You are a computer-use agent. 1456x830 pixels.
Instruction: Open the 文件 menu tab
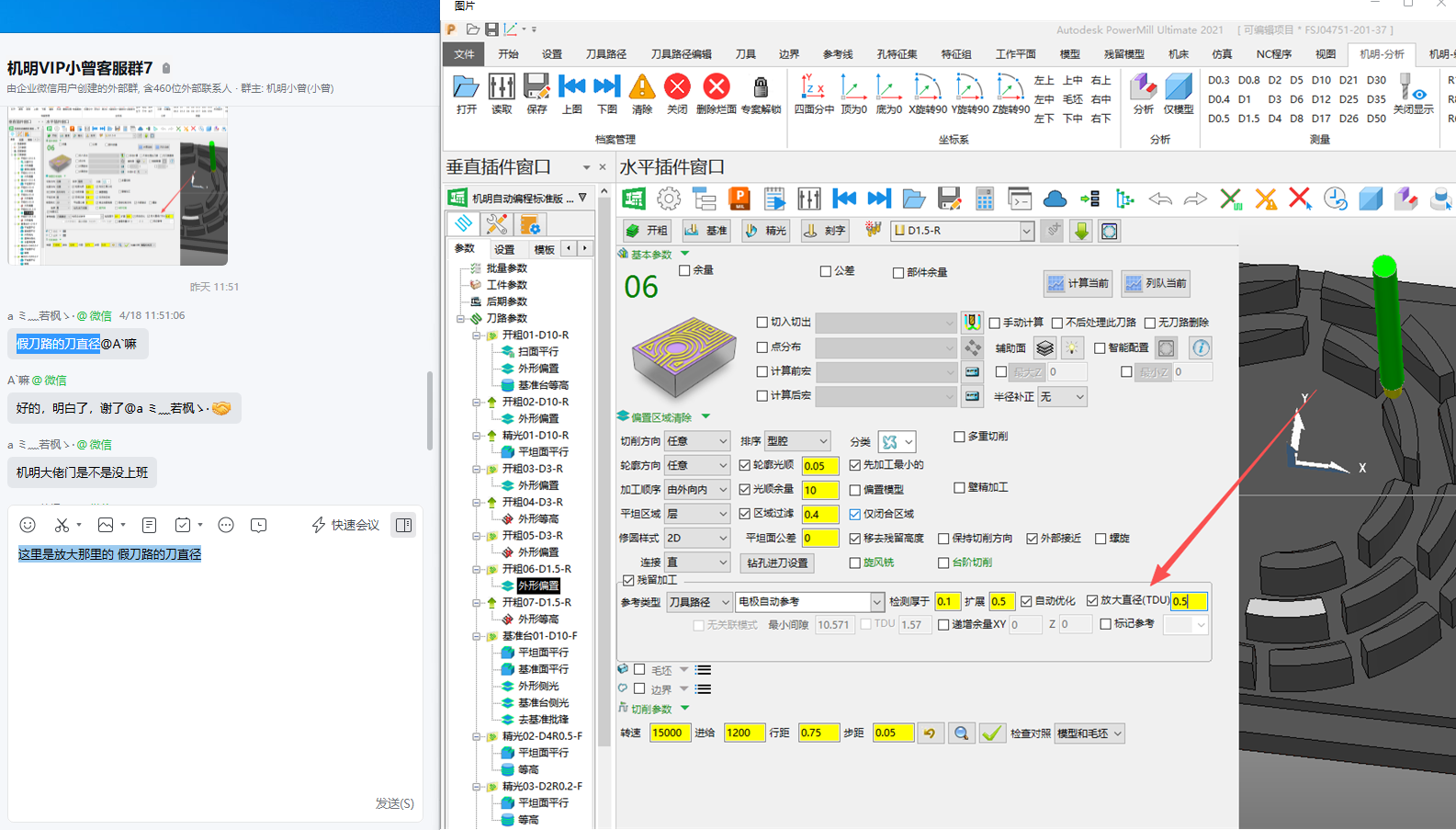pyautogui.click(x=465, y=54)
